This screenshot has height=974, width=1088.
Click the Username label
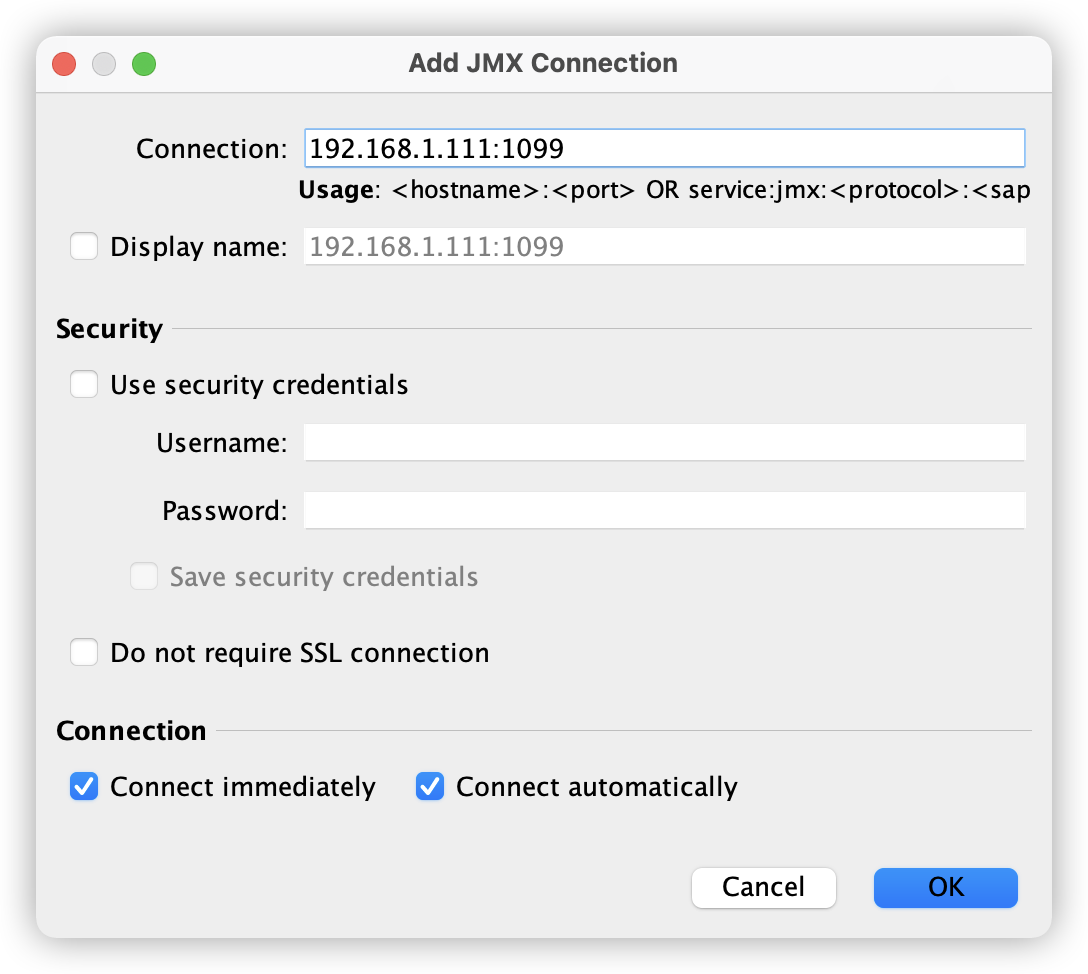point(222,442)
